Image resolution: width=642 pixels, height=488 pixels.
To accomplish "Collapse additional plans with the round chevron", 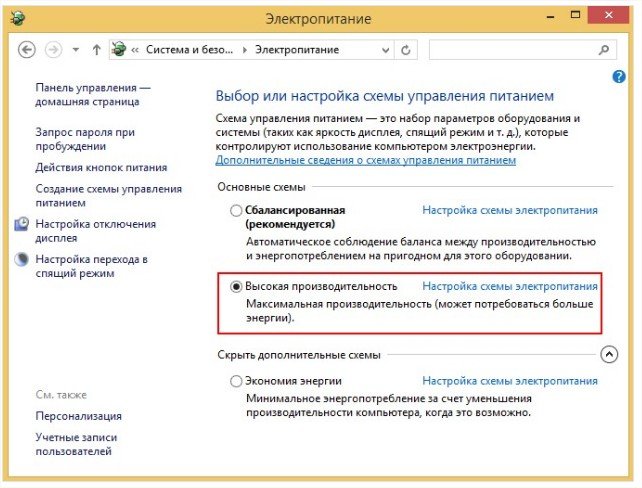I will coord(609,354).
